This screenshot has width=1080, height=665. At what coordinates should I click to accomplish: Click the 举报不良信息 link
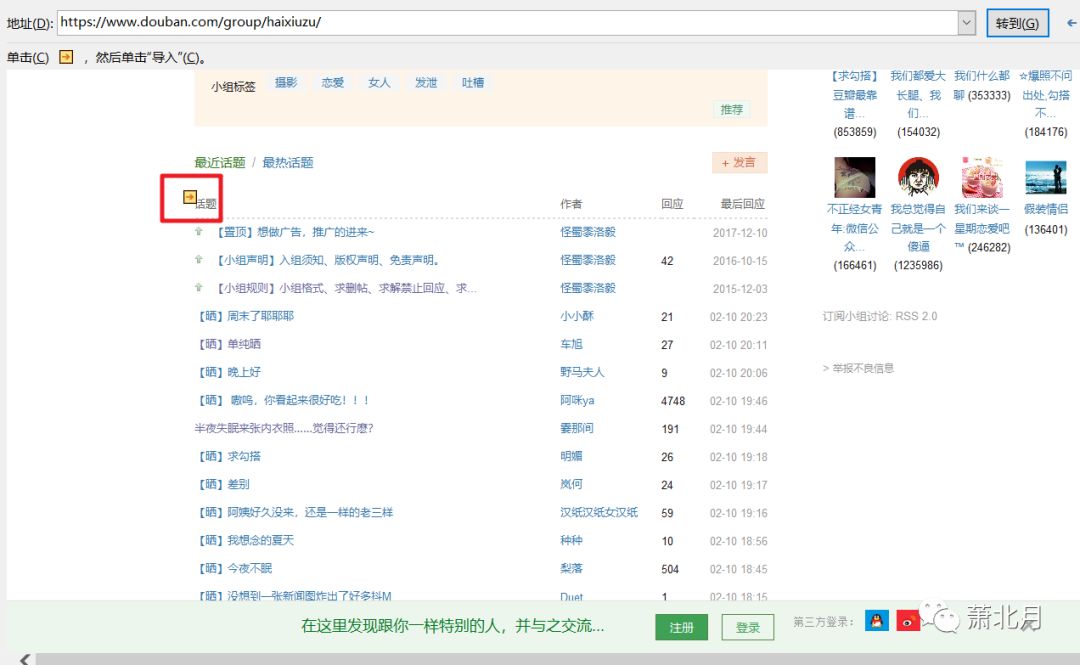pos(863,368)
